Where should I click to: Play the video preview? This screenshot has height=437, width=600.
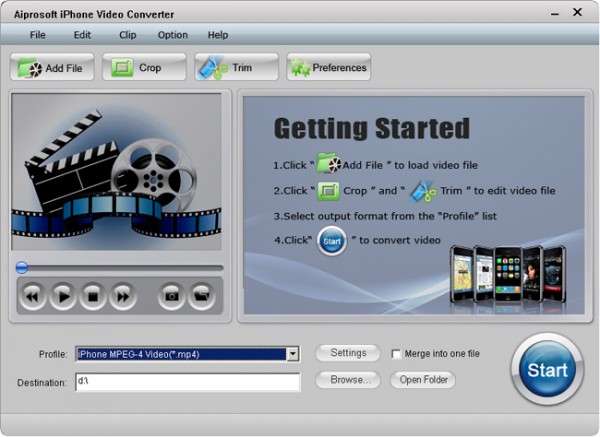coord(63,296)
